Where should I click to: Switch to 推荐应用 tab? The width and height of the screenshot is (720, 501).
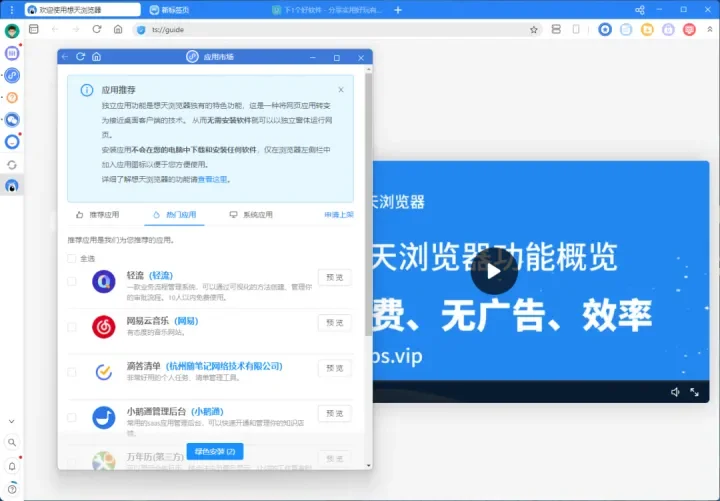(x=97, y=214)
